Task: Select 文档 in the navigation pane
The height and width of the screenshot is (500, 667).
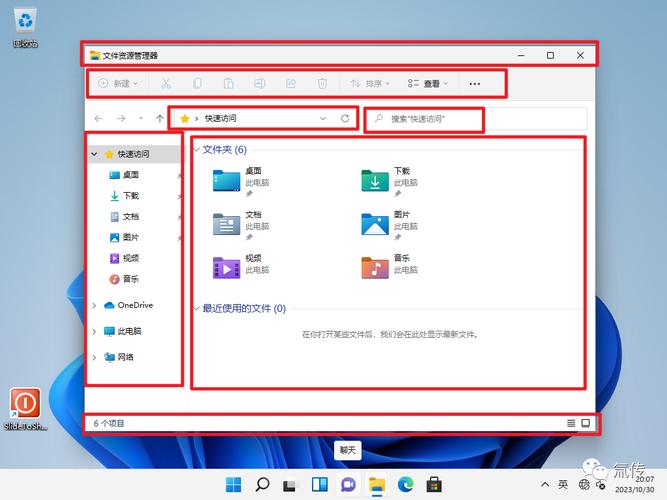Action: pyautogui.click(x=131, y=217)
